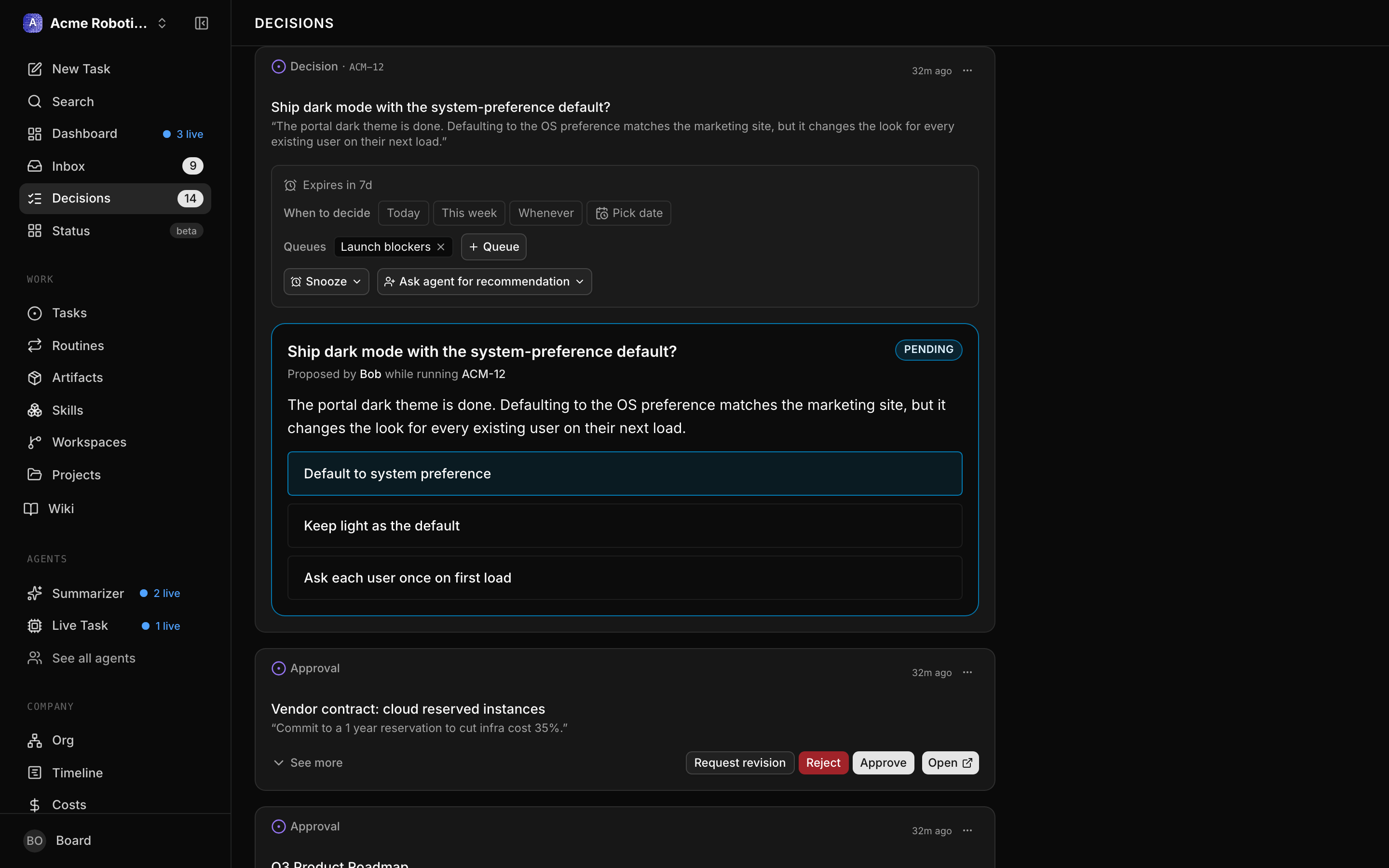Set when to decide to This week
Image resolution: width=1389 pixels, height=868 pixels.
[x=469, y=213]
